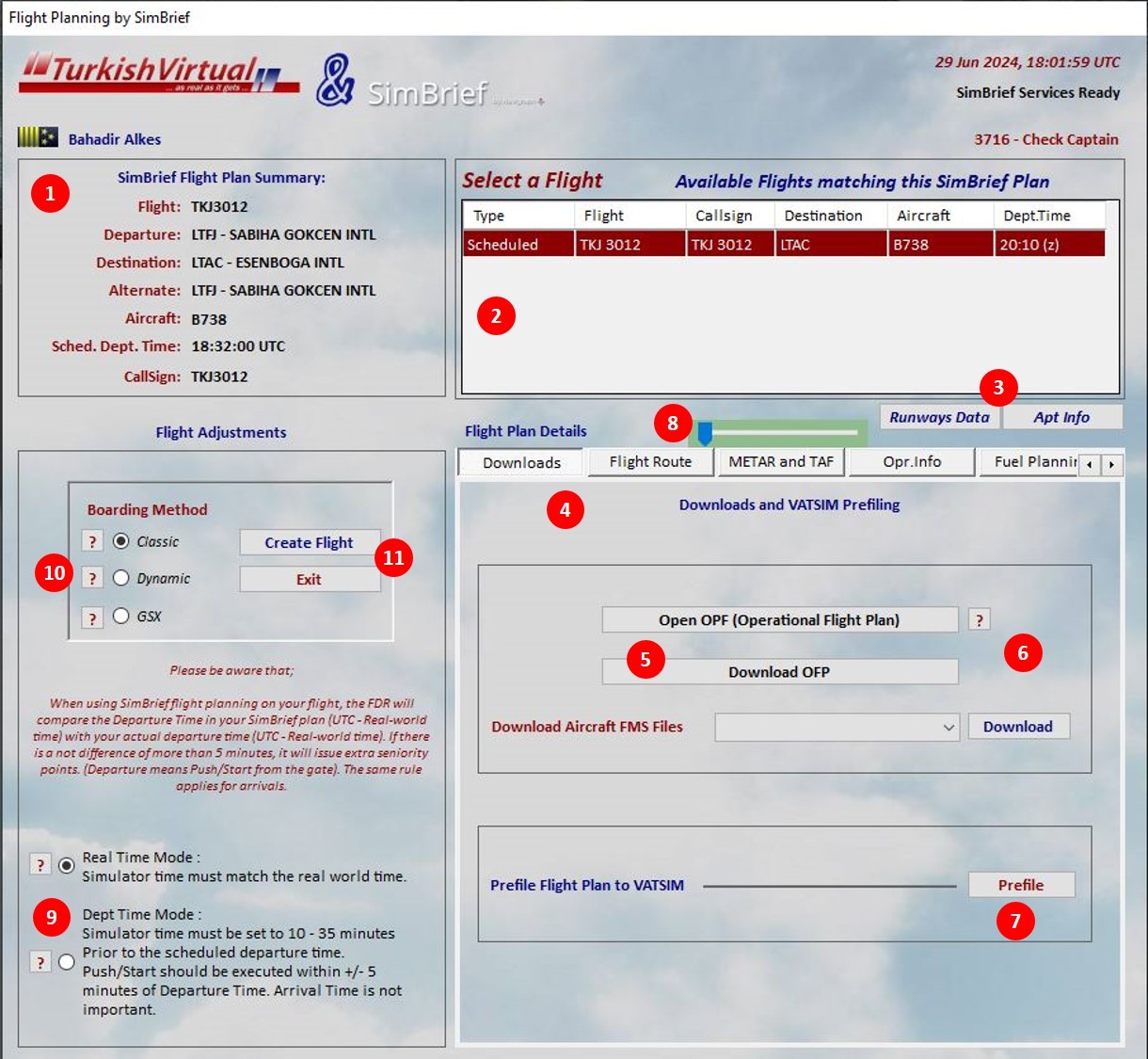Select the GSX boarding method
This screenshot has height=1059, width=1148.
[121, 616]
